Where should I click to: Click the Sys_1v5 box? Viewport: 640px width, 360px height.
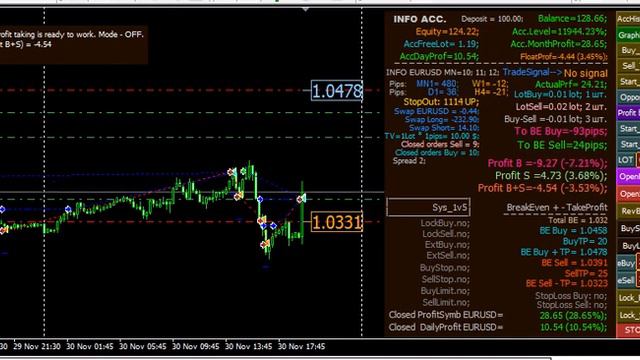click(x=428, y=207)
